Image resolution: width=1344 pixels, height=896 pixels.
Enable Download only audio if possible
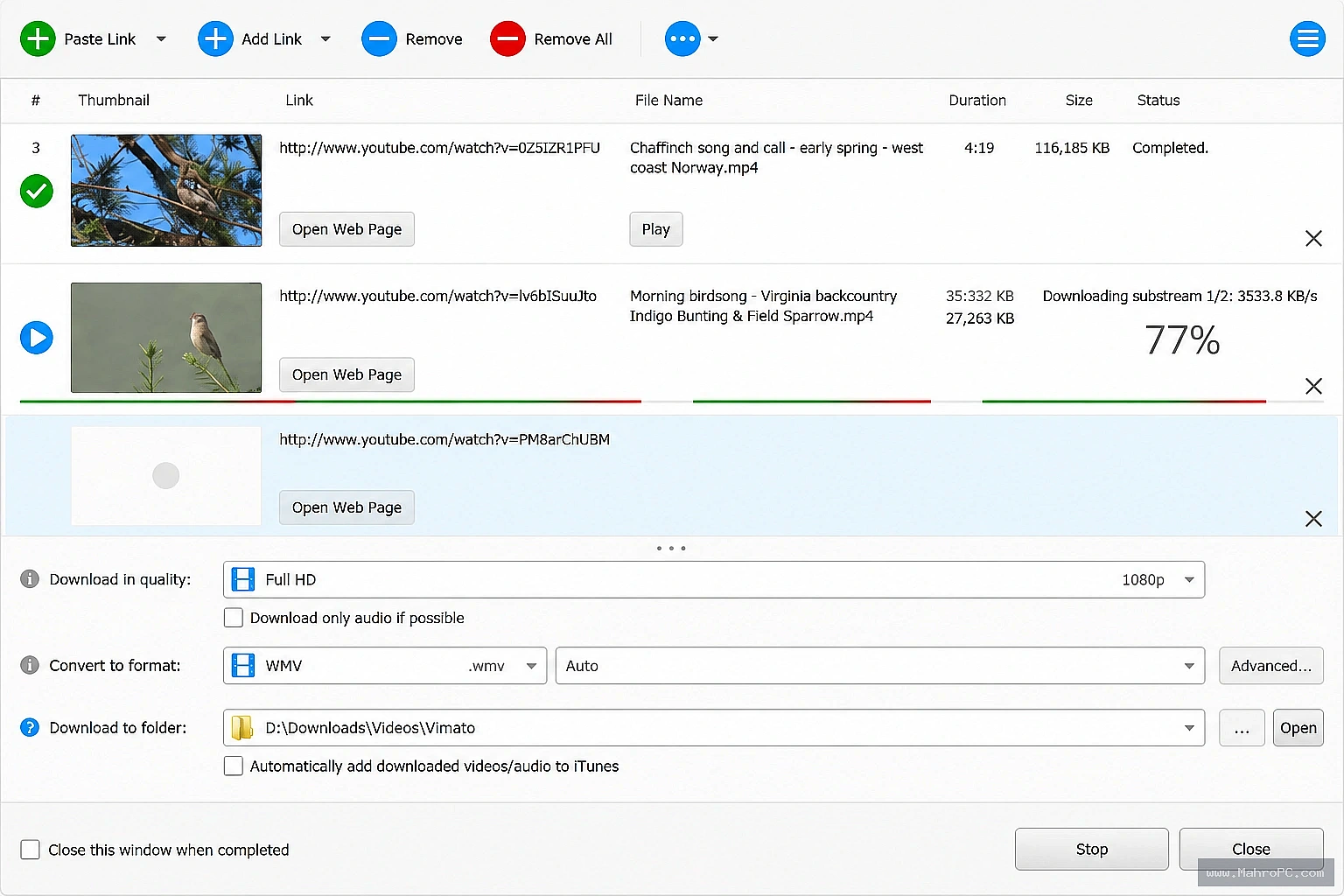point(234,618)
